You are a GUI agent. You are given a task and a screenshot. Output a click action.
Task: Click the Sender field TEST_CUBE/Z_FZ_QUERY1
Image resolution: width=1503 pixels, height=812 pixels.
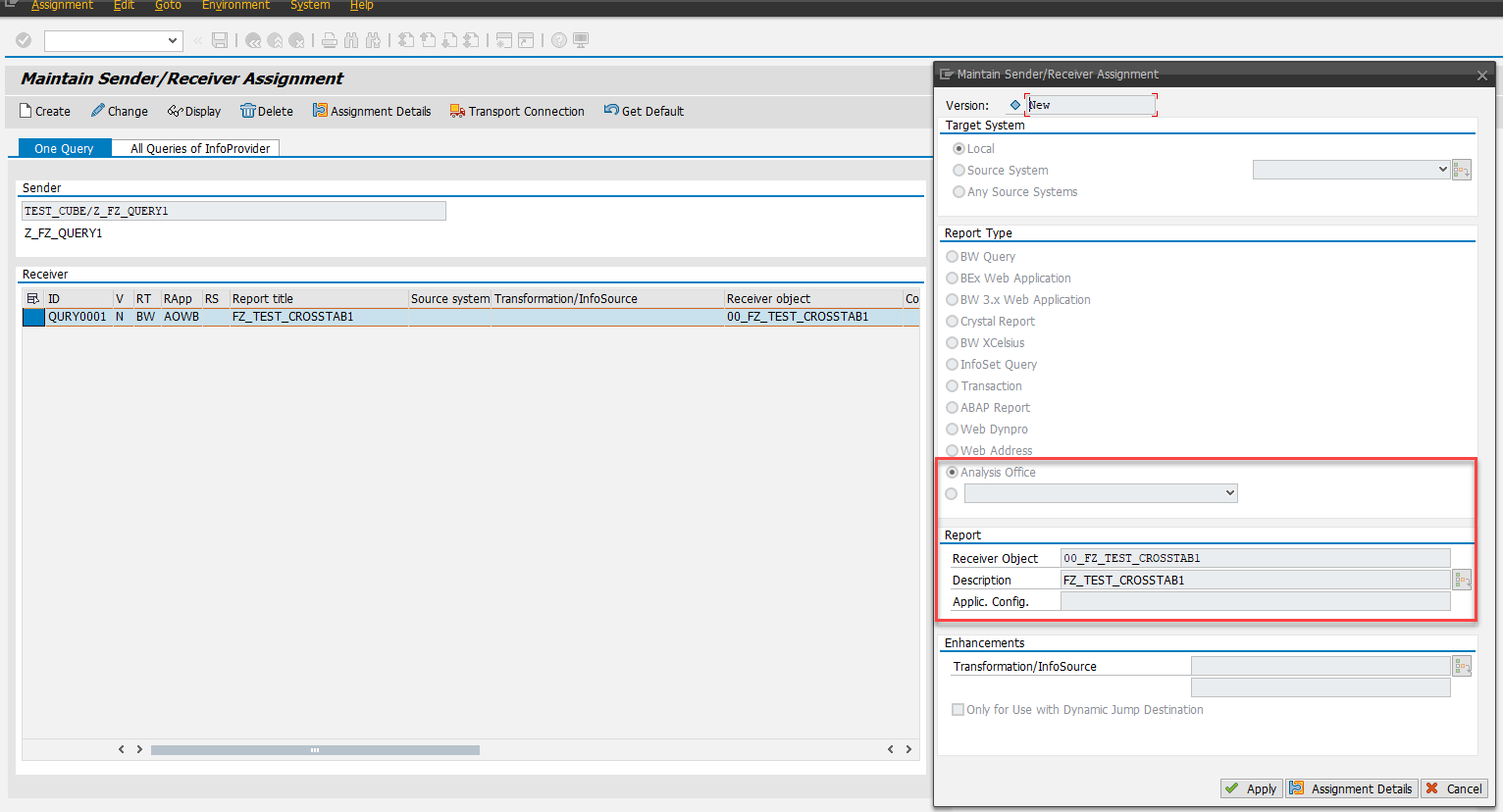tap(233, 211)
